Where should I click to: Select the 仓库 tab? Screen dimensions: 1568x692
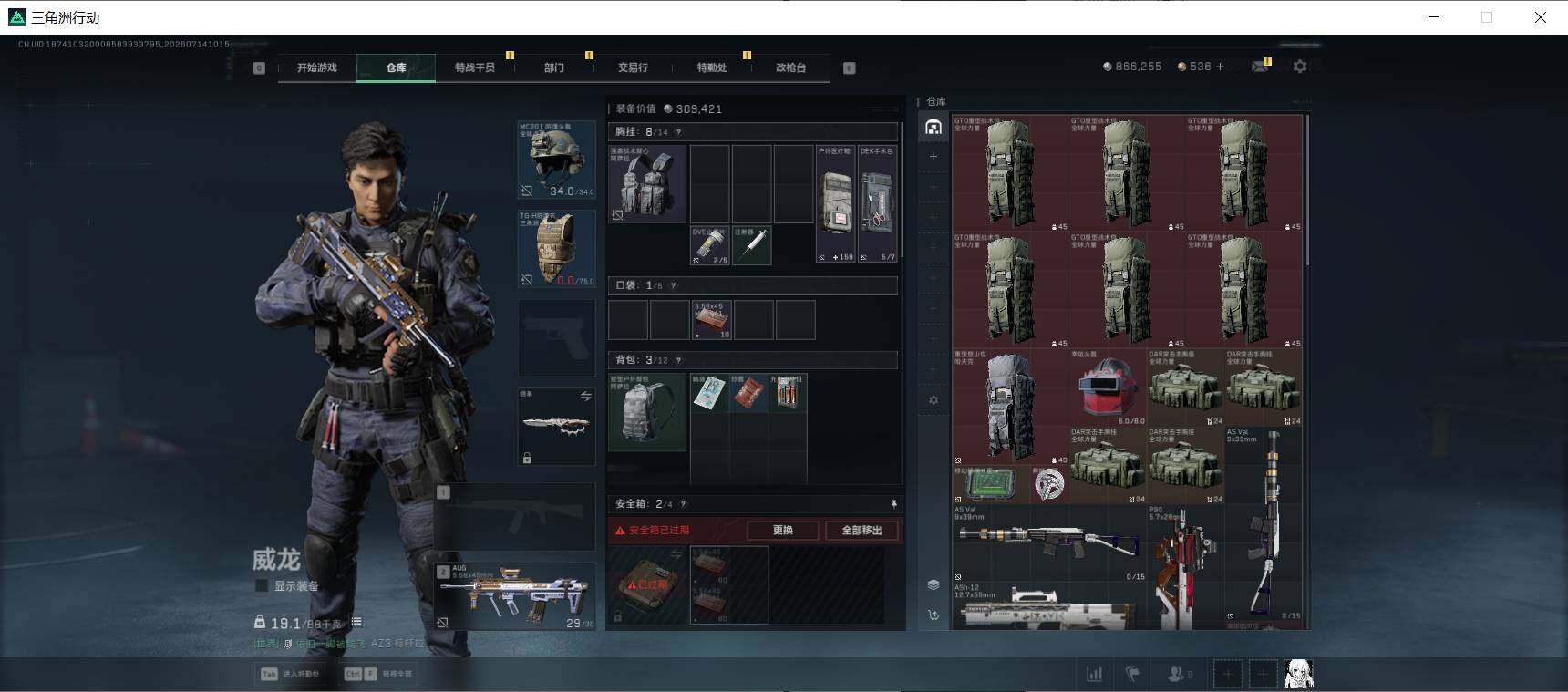click(396, 67)
